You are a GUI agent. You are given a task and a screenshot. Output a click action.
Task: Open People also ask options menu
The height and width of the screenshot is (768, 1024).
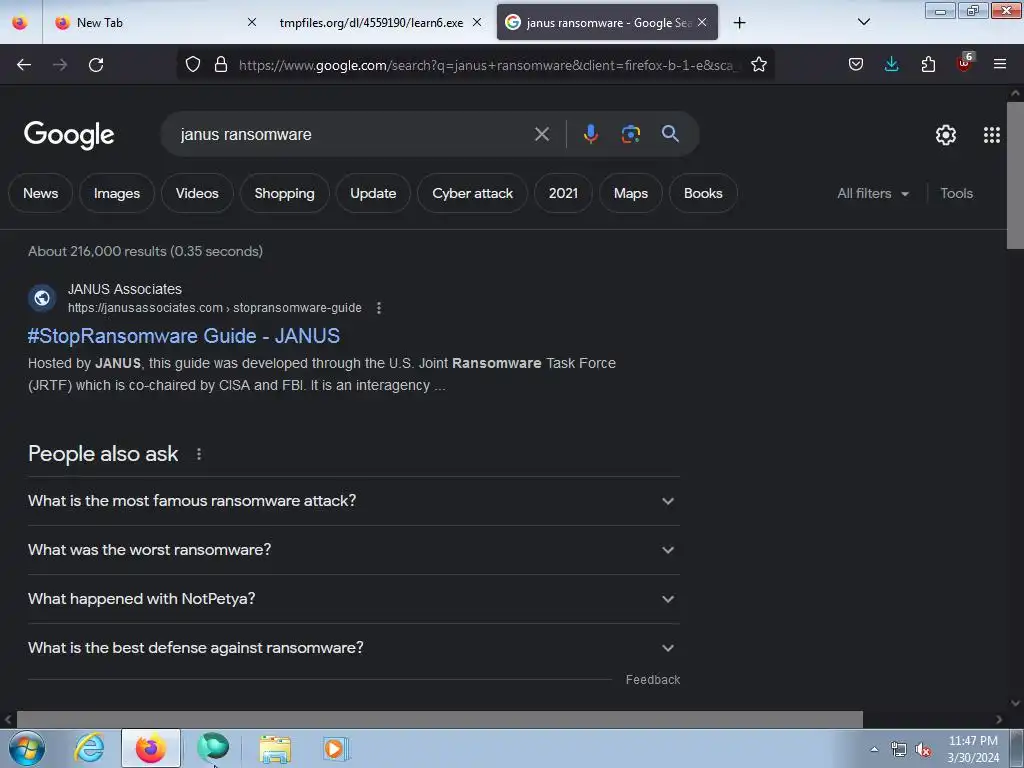pos(199,454)
